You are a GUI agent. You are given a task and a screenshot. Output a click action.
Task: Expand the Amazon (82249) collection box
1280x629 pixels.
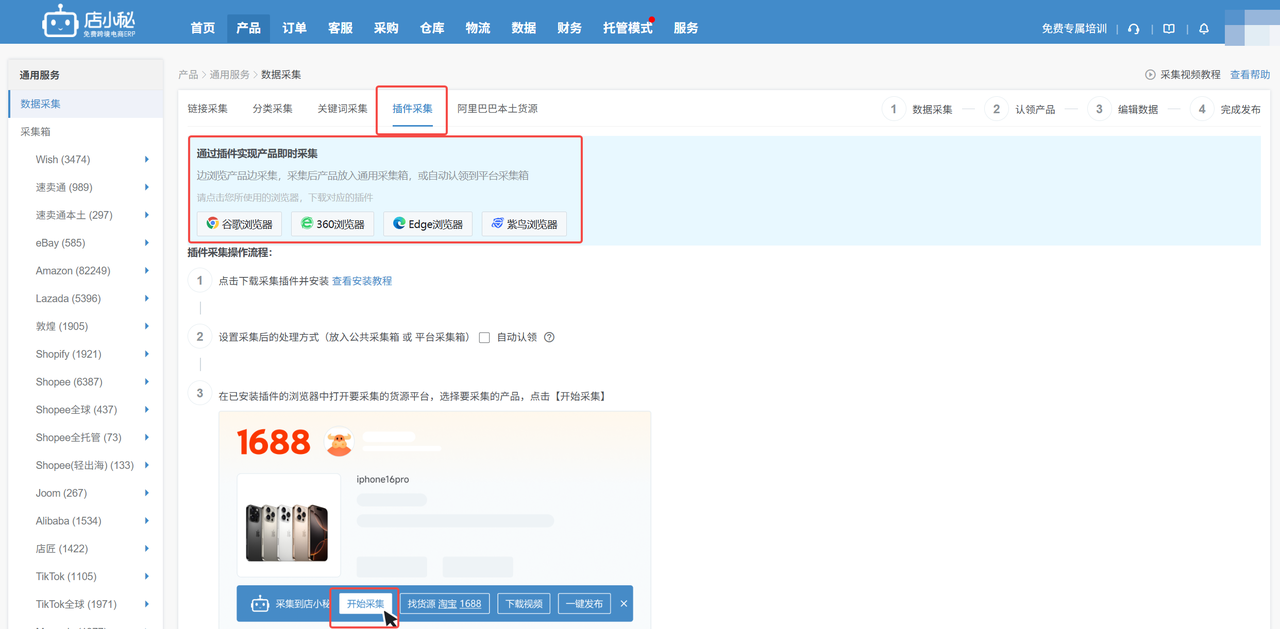147,271
